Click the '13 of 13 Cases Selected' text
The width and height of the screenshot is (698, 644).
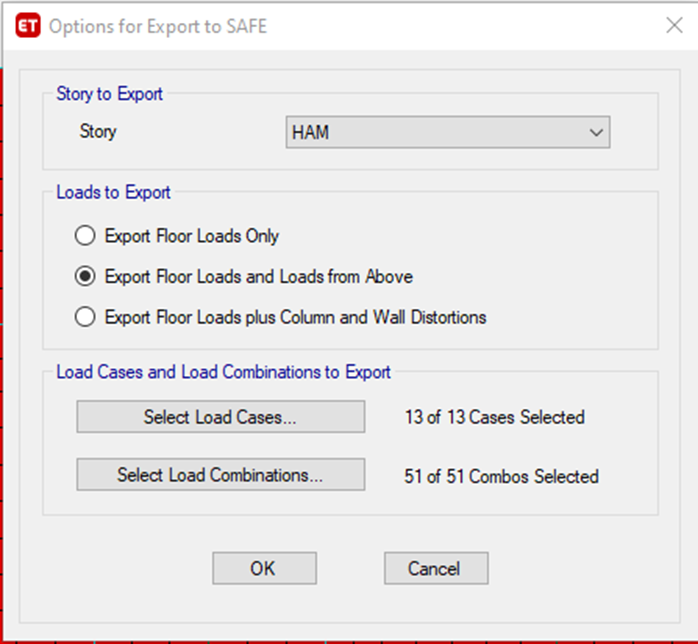point(494,417)
